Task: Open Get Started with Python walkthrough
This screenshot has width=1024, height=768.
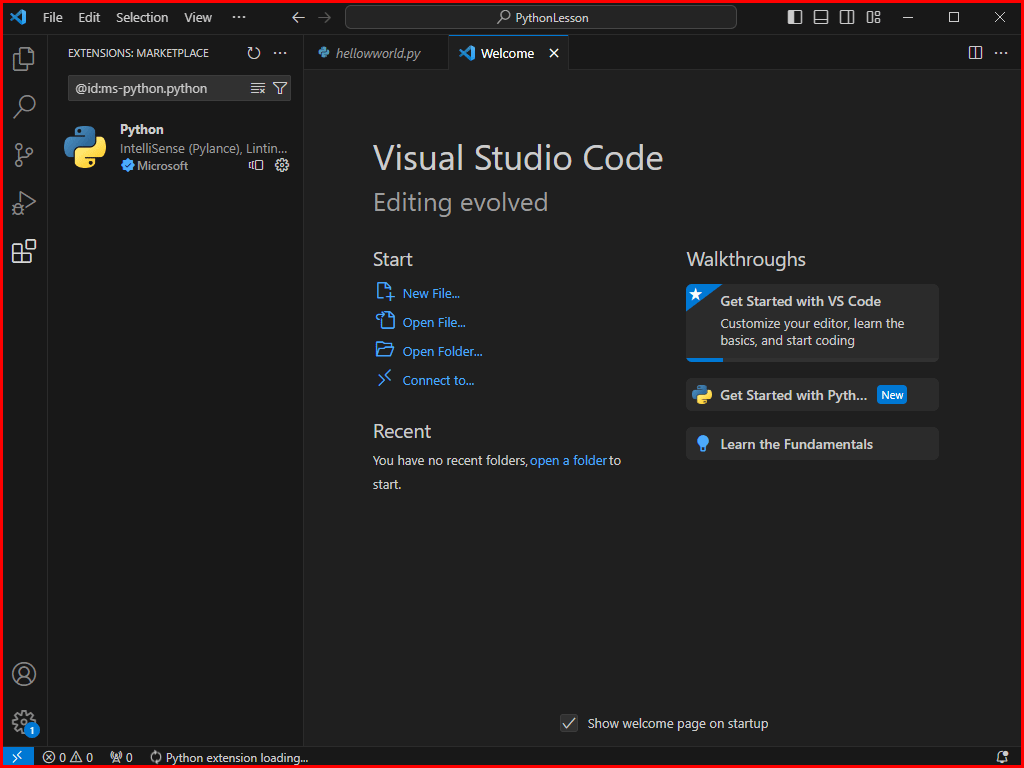Action: 812,394
